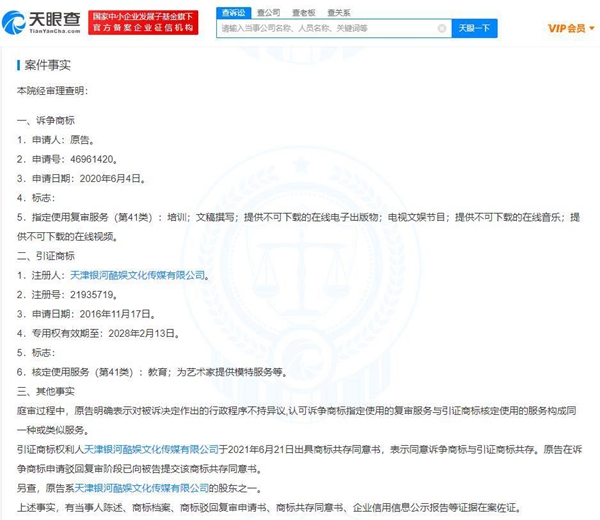Viewport: 600px width, 520px height.
Task: Open 天津银河酷娱 link in the 注册人 line
Action: click(139, 274)
